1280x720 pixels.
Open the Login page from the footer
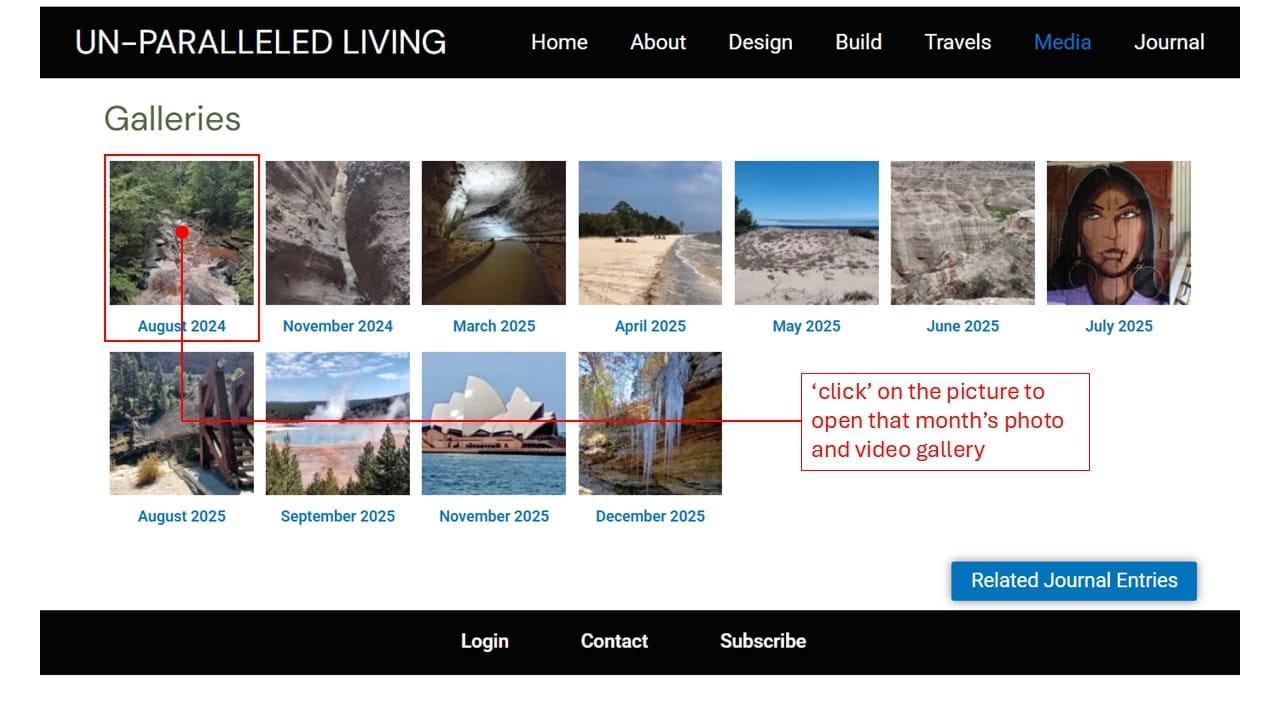pyautogui.click(x=484, y=641)
